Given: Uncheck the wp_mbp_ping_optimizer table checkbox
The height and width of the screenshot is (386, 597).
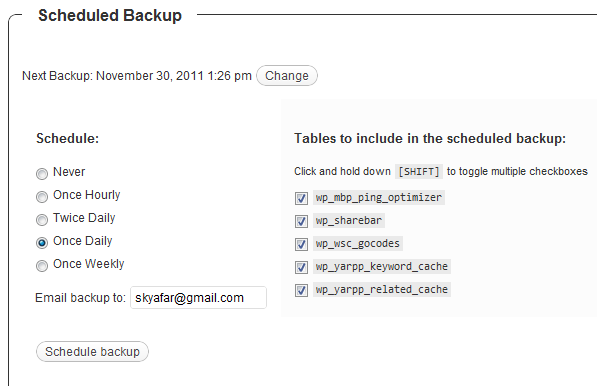Looking at the screenshot, I should point(301,198).
